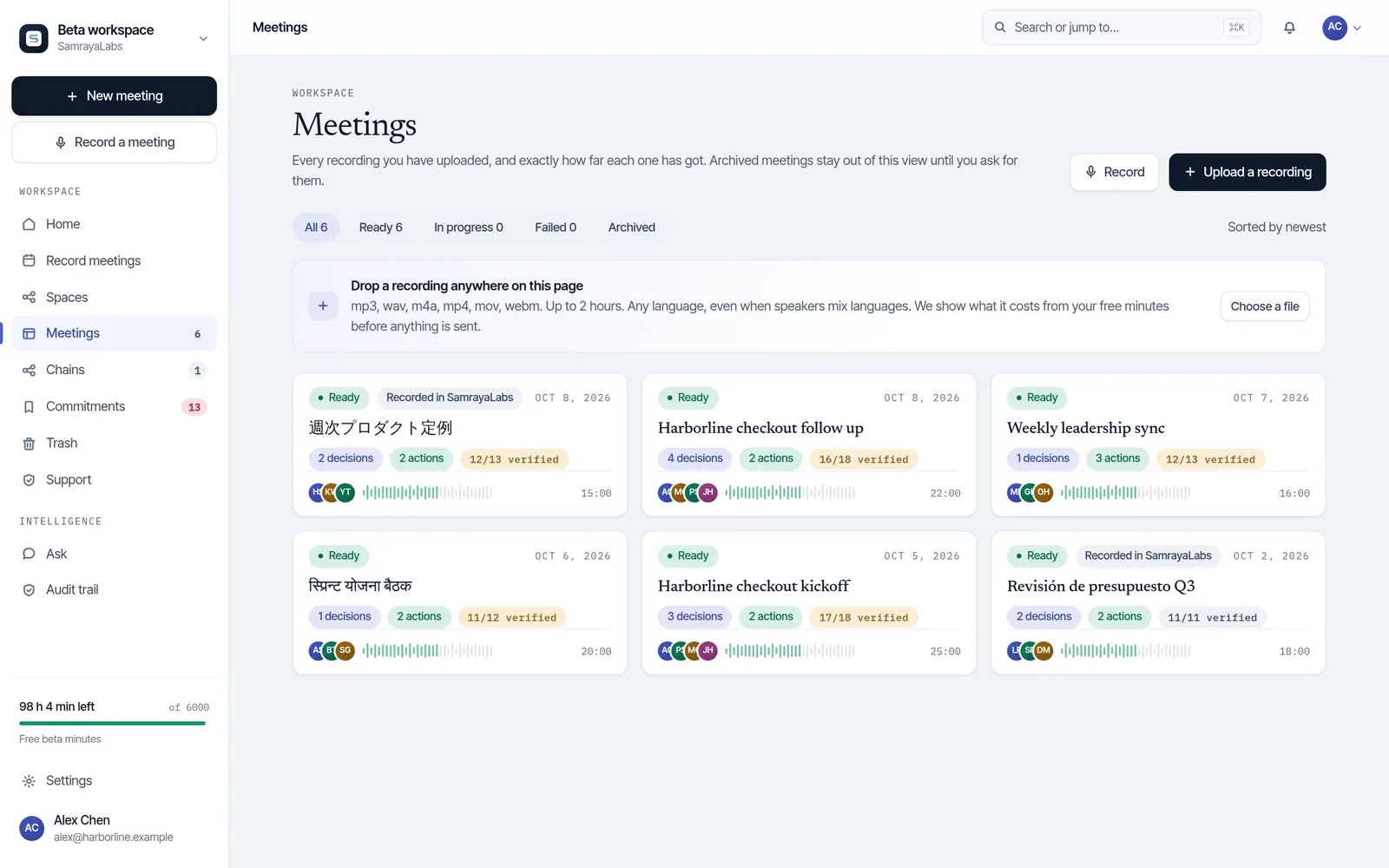Click the Choose a file button
The width and height of the screenshot is (1389, 868).
pyautogui.click(x=1265, y=306)
